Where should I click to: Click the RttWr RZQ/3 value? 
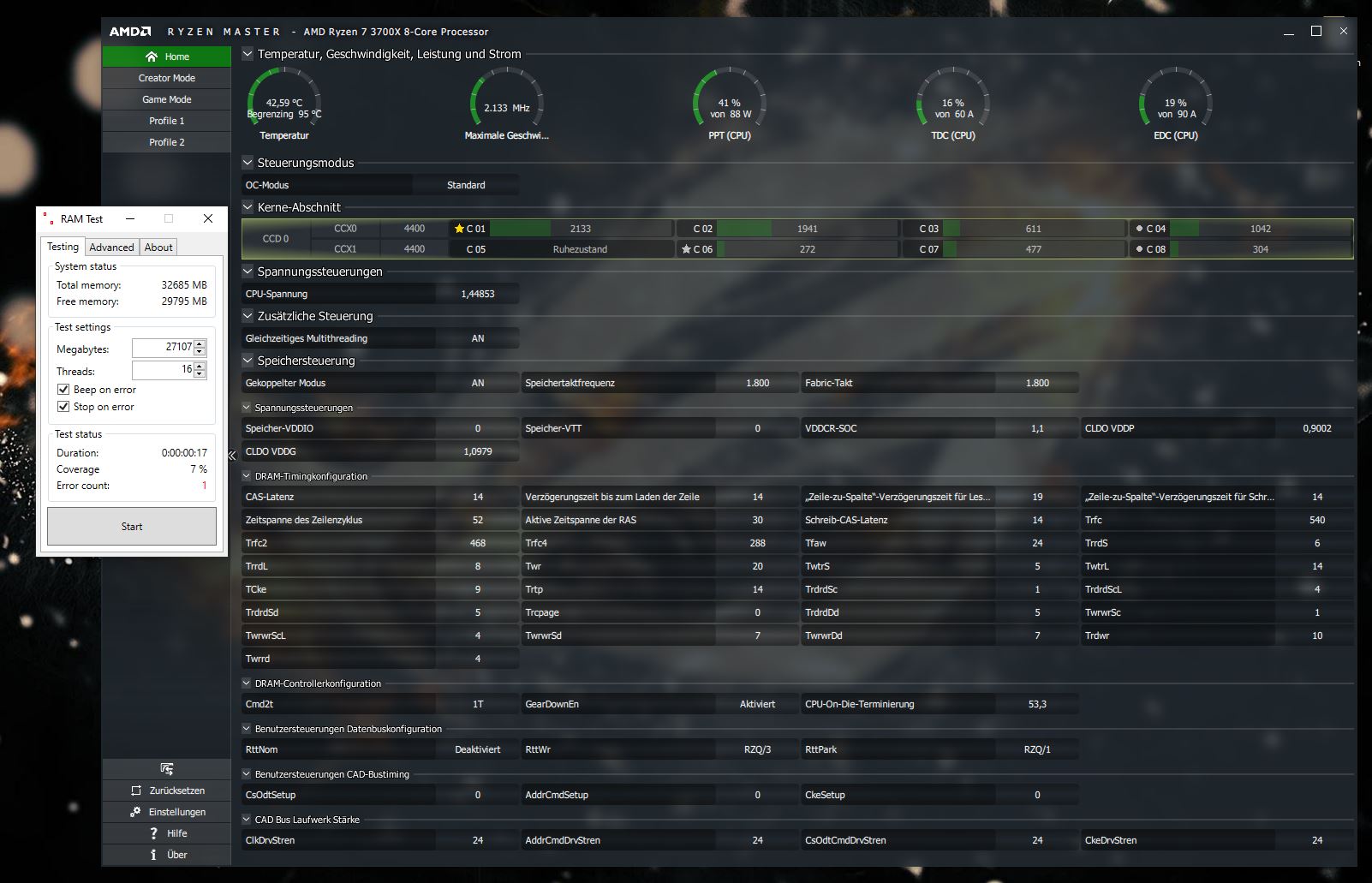coord(757,749)
